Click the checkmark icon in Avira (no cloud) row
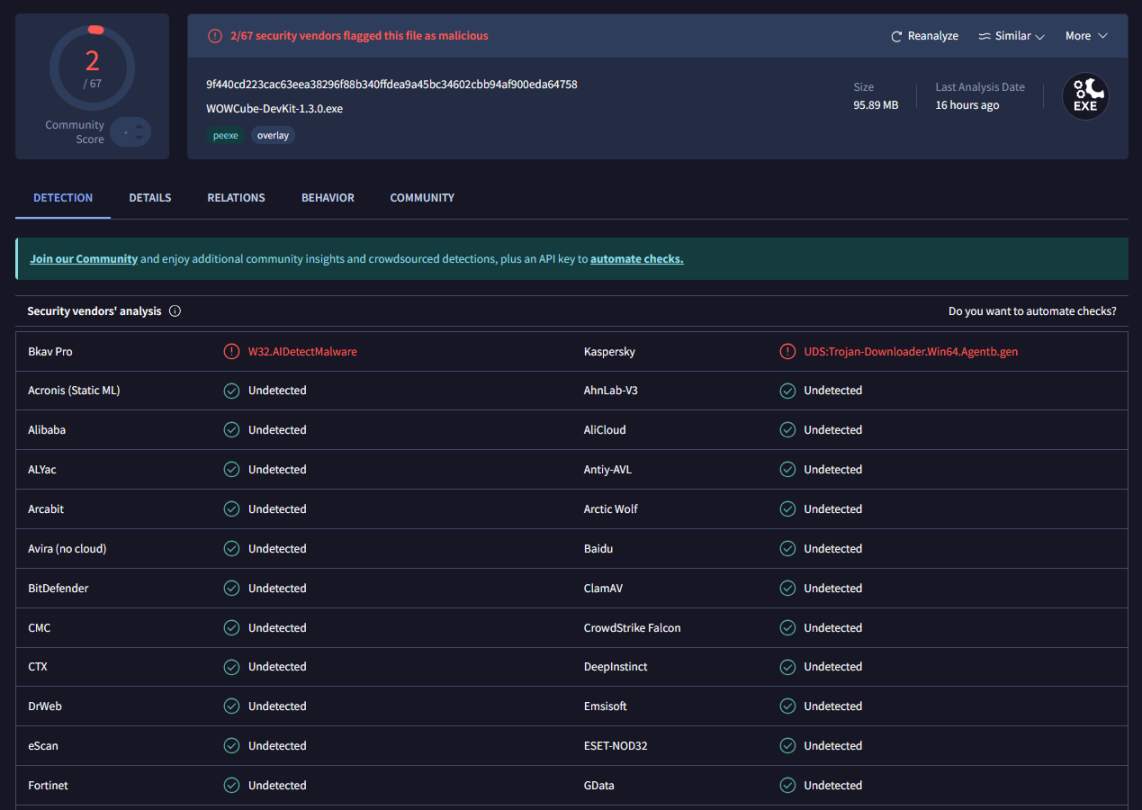The image size is (1142, 810). coord(232,549)
